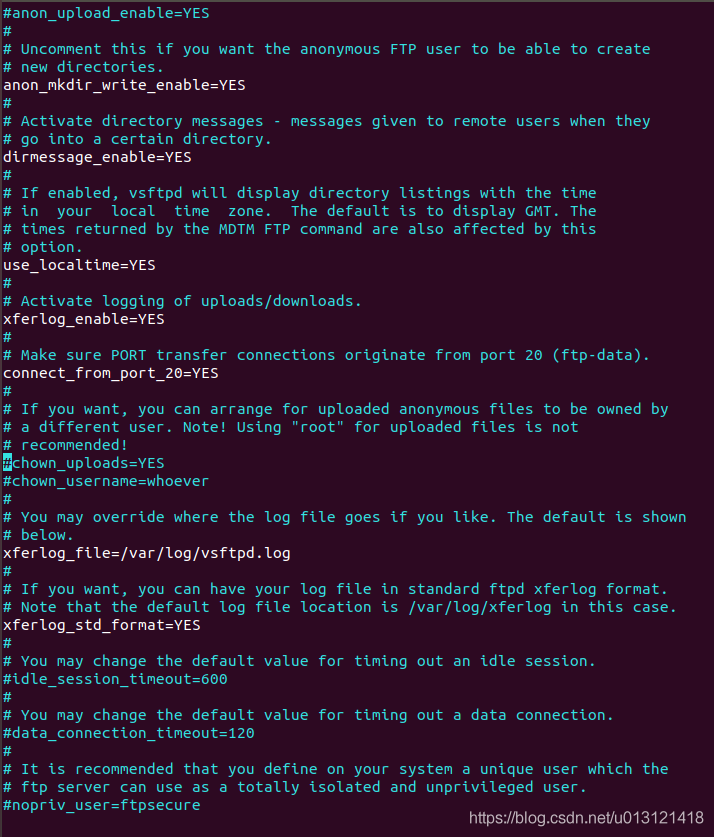Click the xferlog_std_format=YES line

click(102, 625)
